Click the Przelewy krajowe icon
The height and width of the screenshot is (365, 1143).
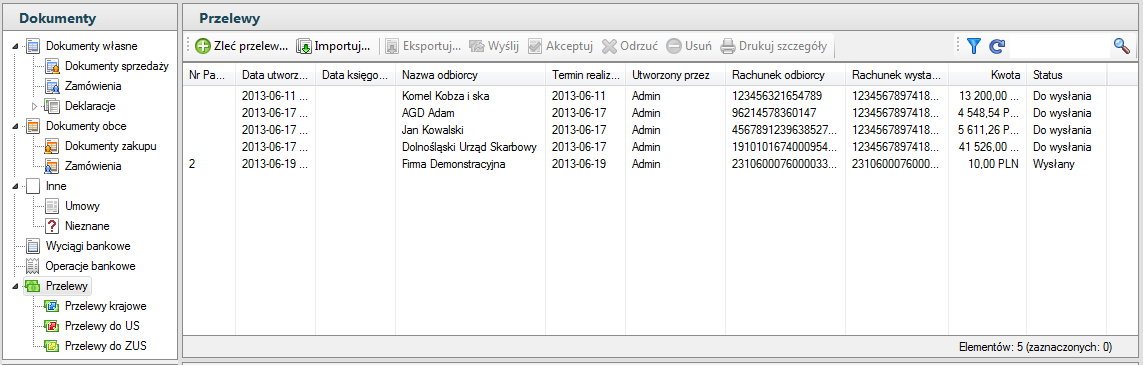point(52,306)
